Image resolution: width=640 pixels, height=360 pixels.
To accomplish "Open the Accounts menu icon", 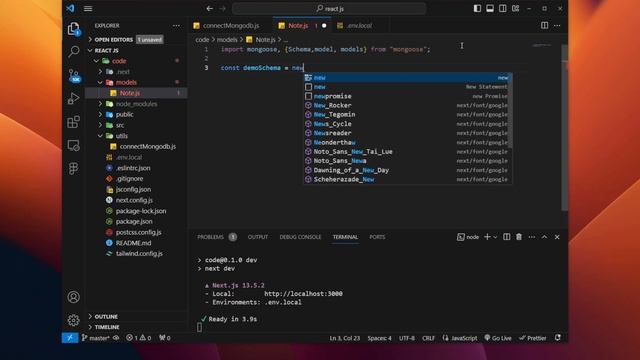I will (73, 297).
